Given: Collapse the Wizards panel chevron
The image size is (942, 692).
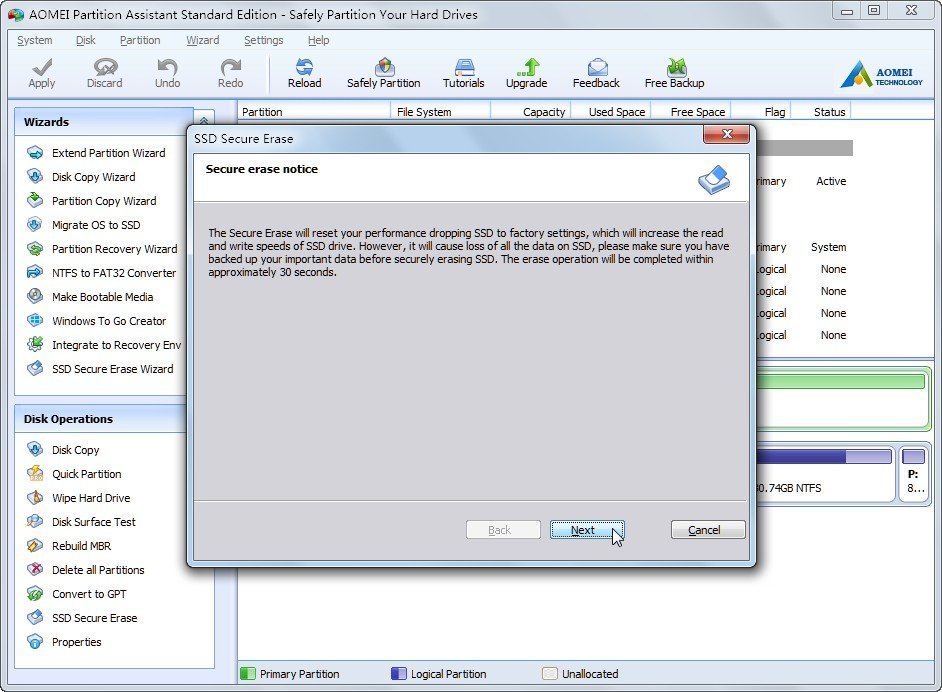Looking at the screenshot, I should click(x=204, y=120).
